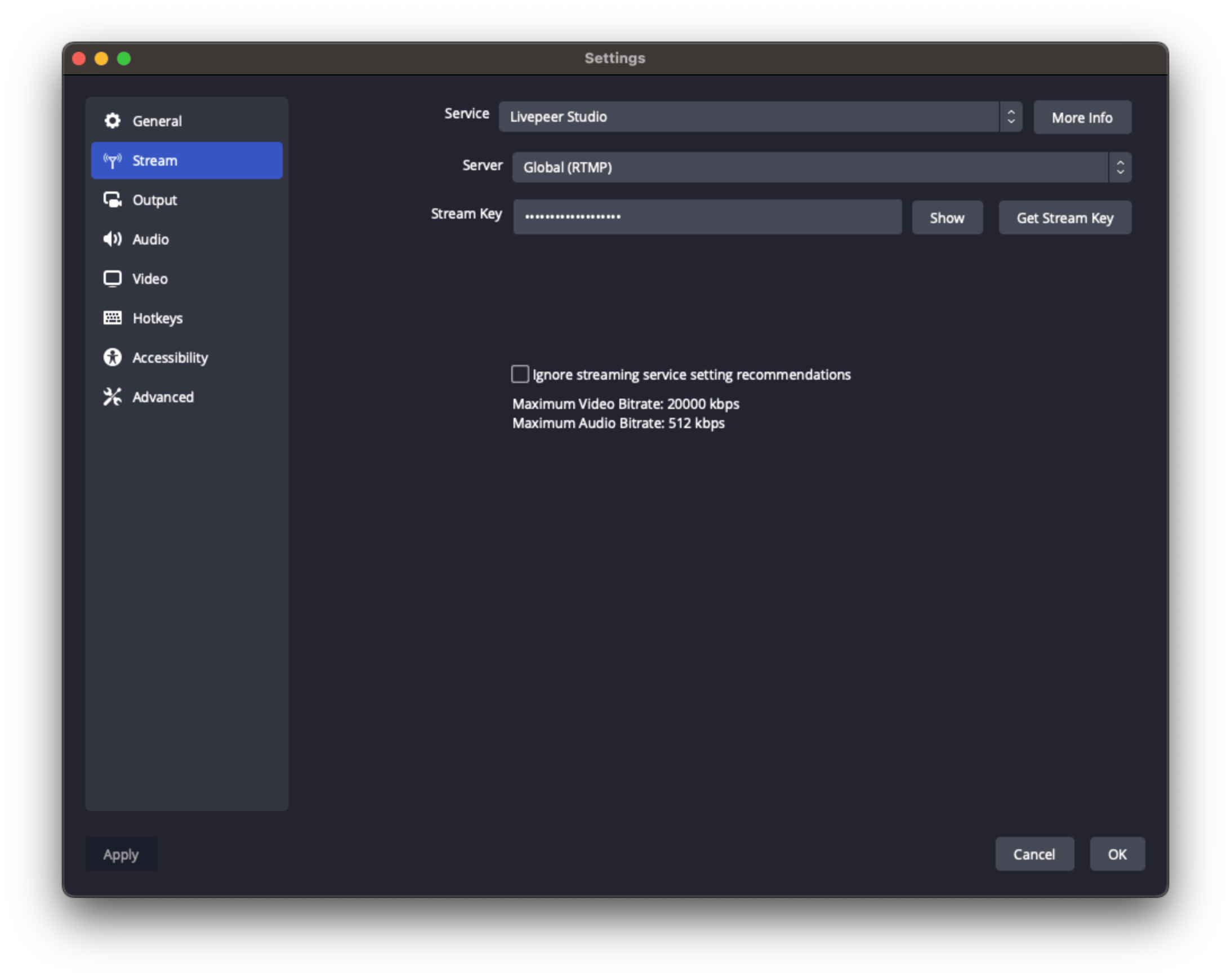Go to the Audio settings tab
The height and width of the screenshot is (980, 1231).
point(187,239)
